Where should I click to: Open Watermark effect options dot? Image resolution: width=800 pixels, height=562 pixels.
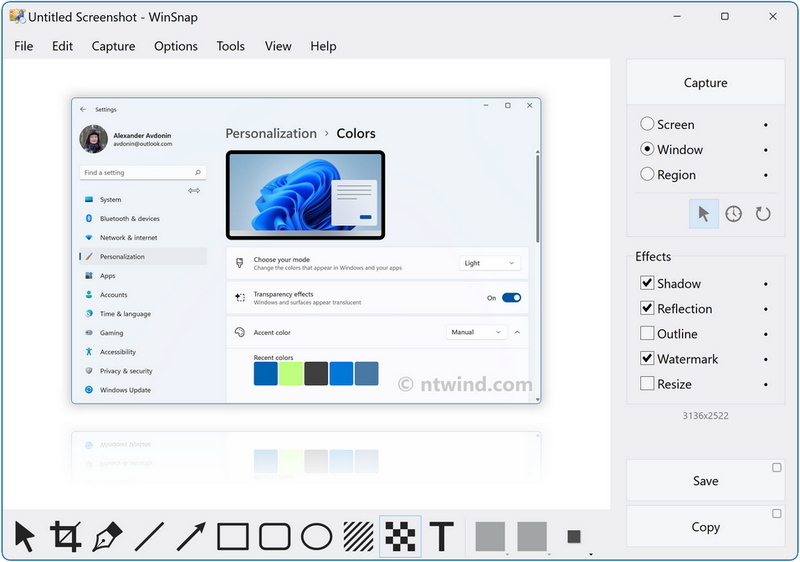766,360
